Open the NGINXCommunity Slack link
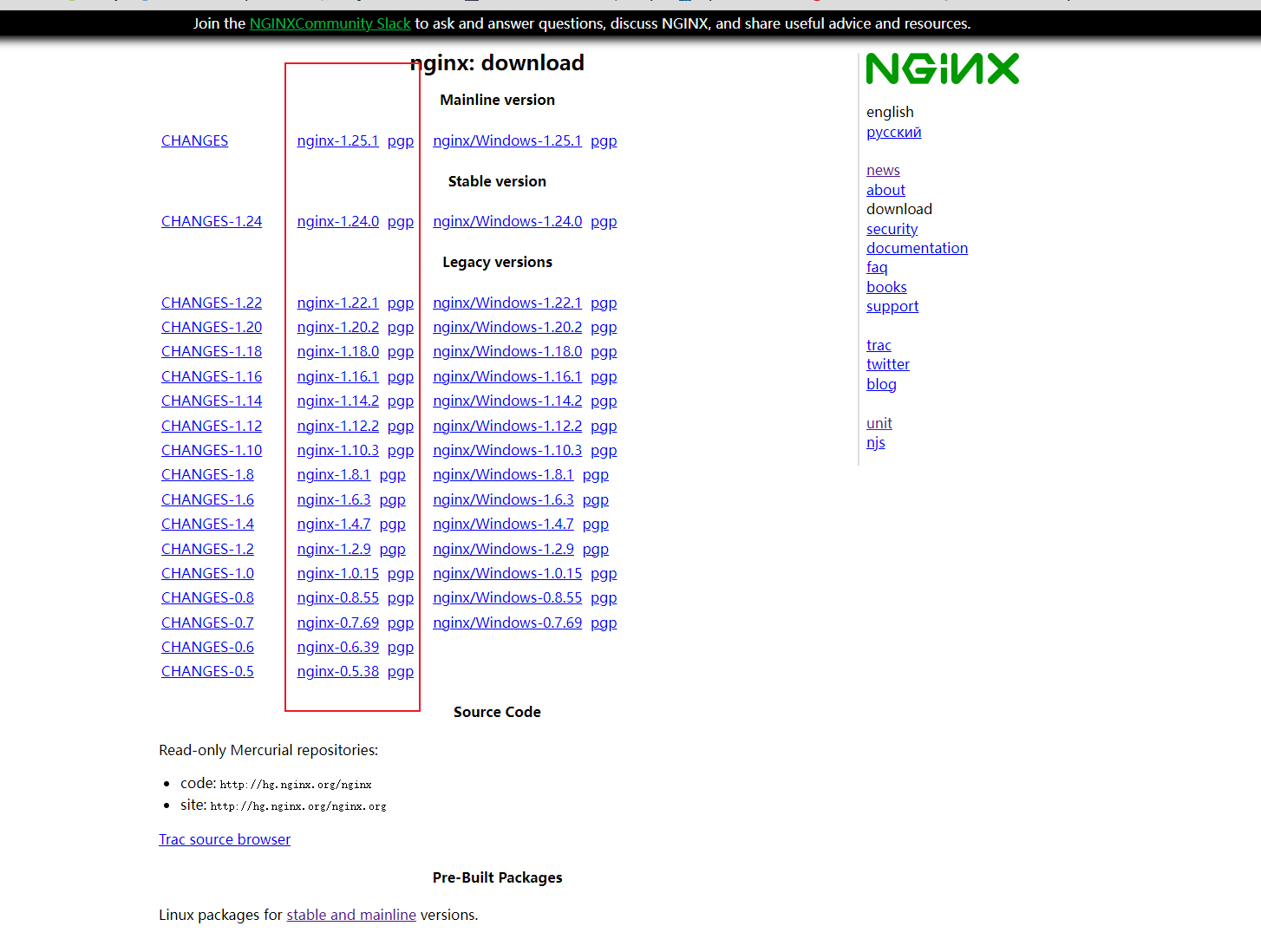 (x=330, y=23)
